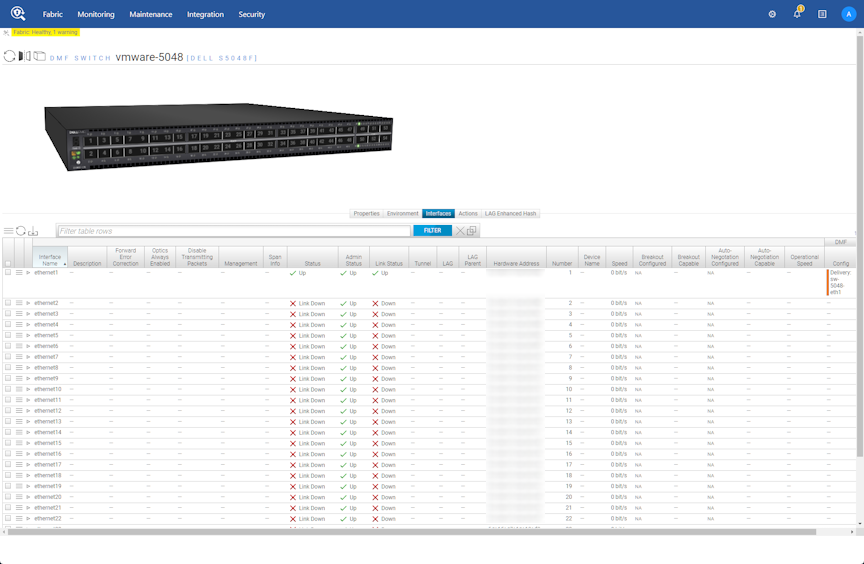The height and width of the screenshot is (564, 864).
Task: Switch to the Actions tab
Action: [x=468, y=214]
